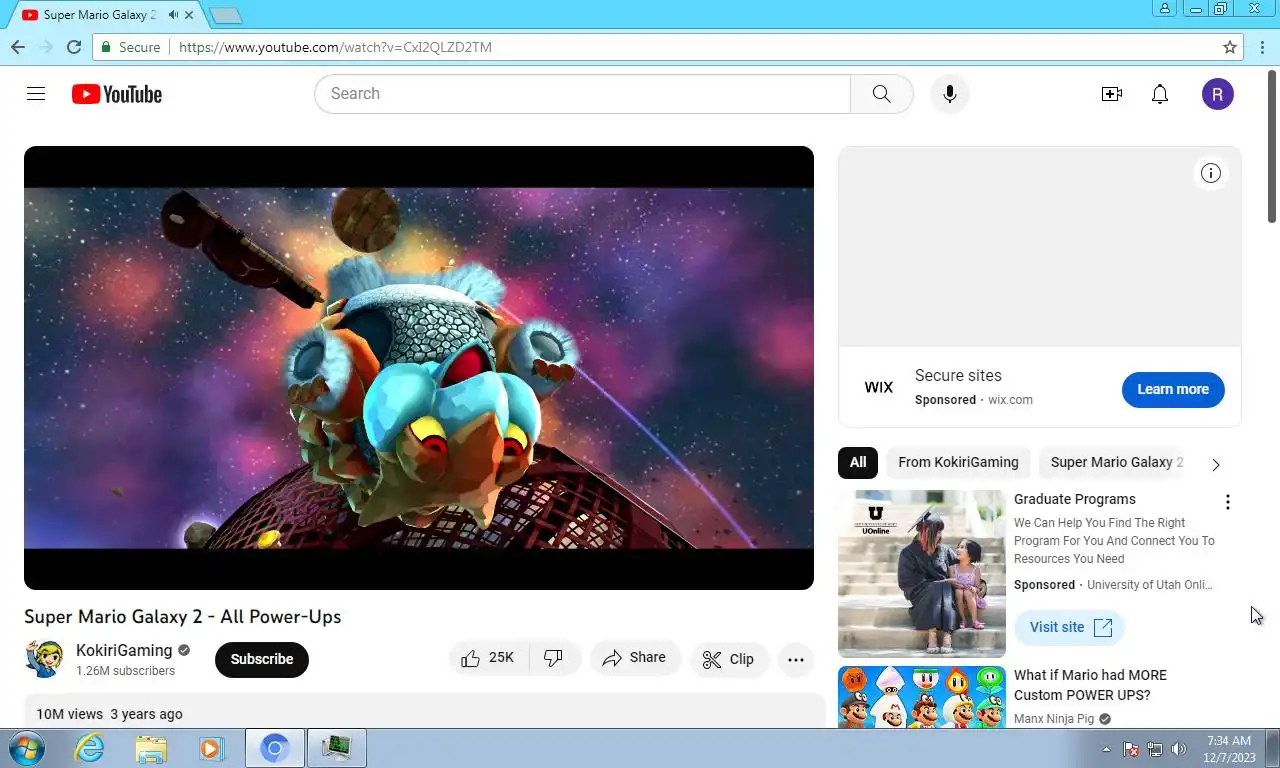The width and height of the screenshot is (1280, 768).
Task: Click the search magnifier button
Action: click(881, 94)
